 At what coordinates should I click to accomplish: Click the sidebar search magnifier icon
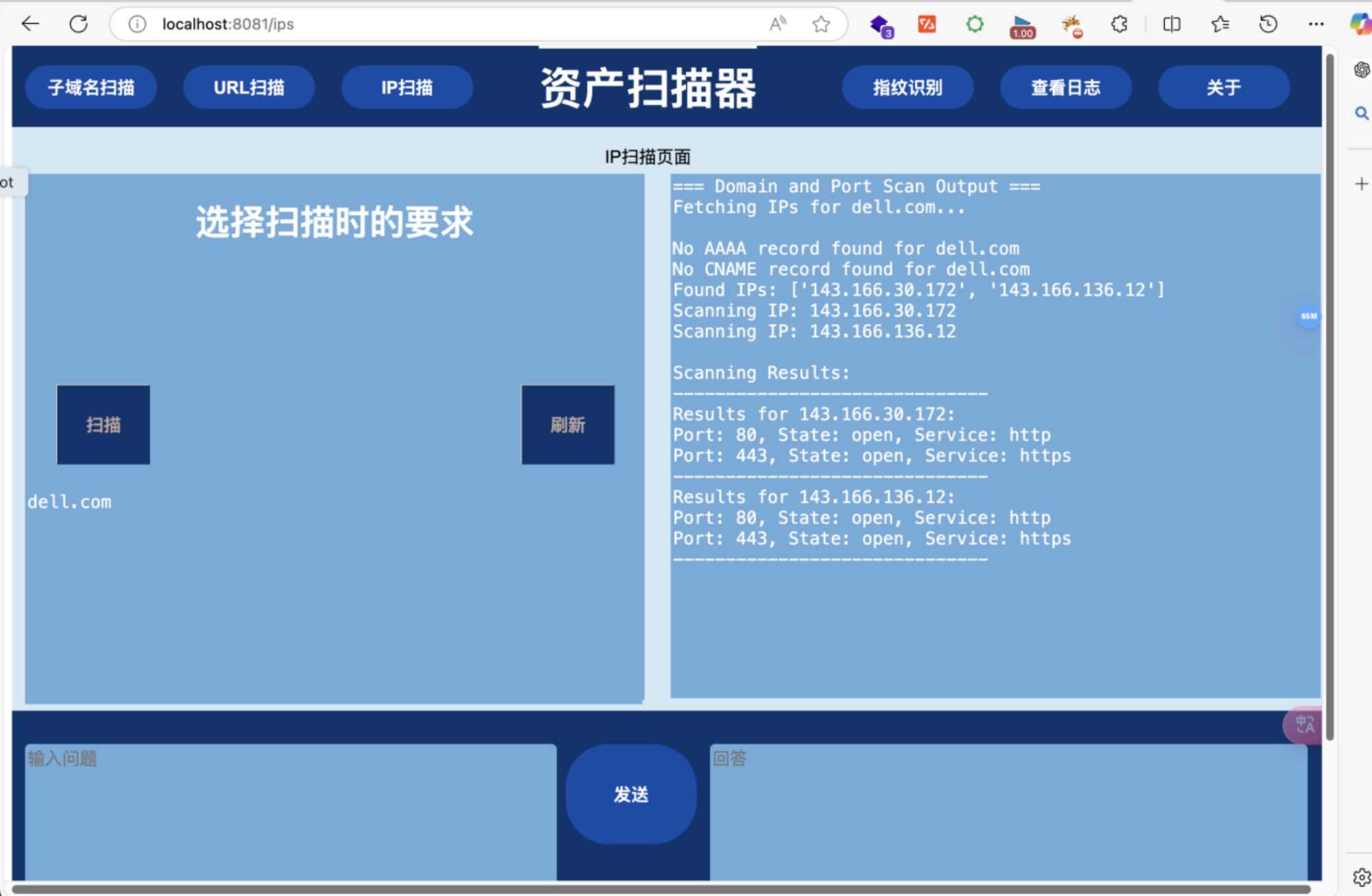[x=1361, y=113]
